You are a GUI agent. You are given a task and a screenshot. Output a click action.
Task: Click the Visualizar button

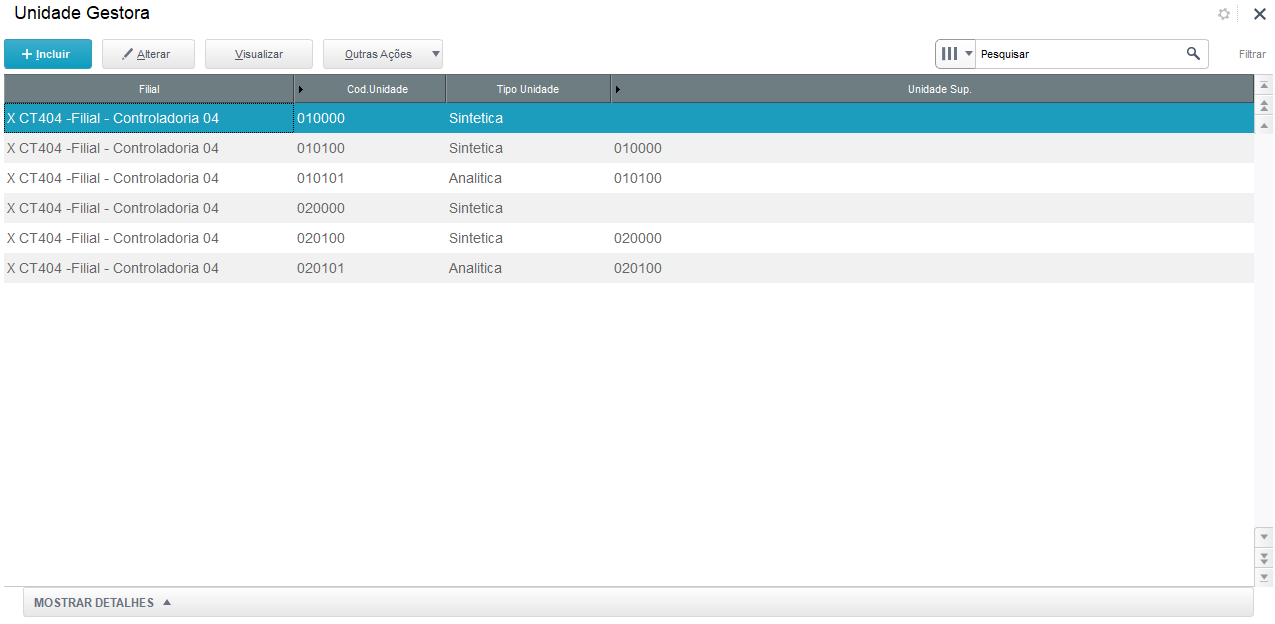(x=259, y=54)
